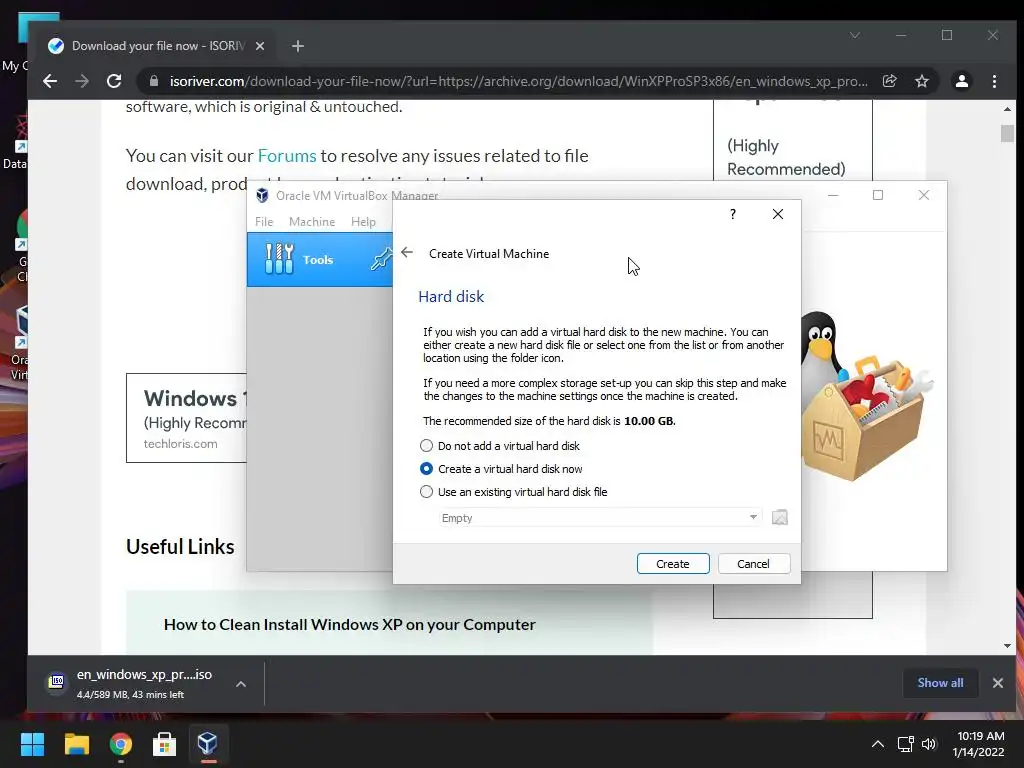Click the network icon in the system tray
This screenshot has height=768, width=1024.
click(905, 744)
